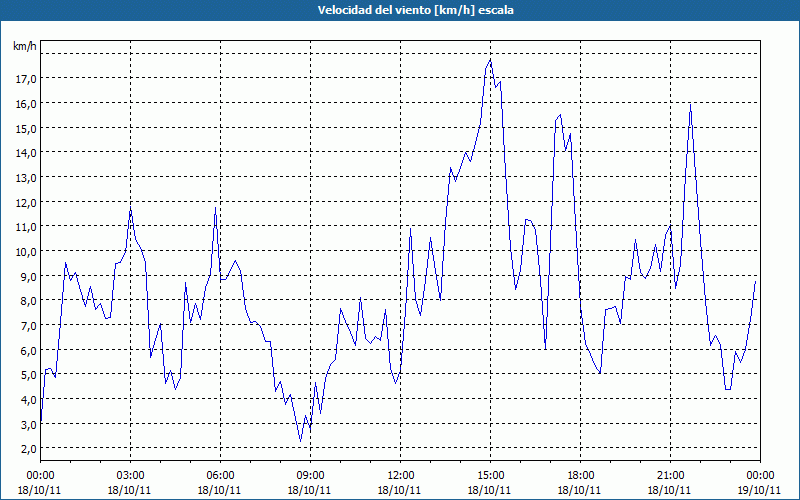This screenshot has width=800, height=500.
Task: Select the "8,0" y-axis label
Action: 29,301
